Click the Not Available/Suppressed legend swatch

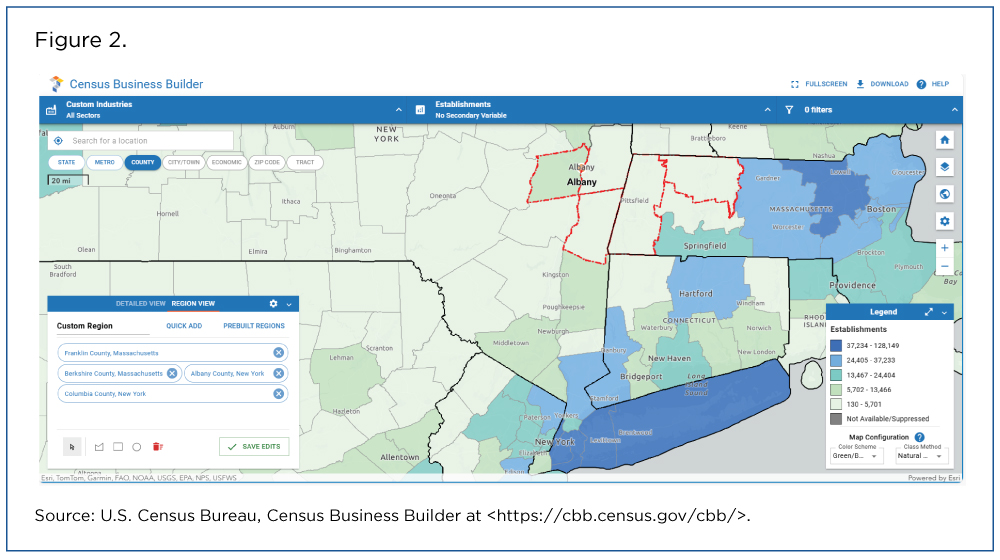[836, 419]
